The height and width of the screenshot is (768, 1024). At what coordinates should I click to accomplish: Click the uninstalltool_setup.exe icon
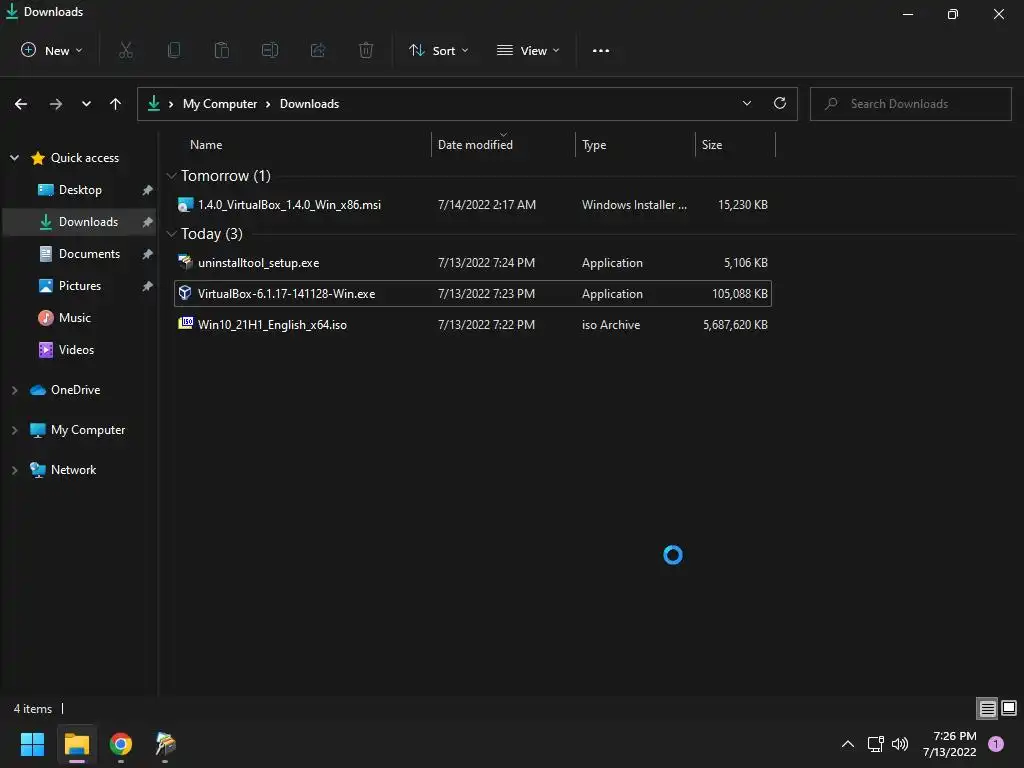coord(185,263)
